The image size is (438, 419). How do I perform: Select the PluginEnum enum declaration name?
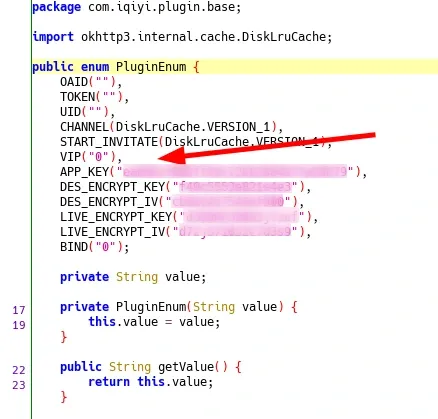[151, 67]
